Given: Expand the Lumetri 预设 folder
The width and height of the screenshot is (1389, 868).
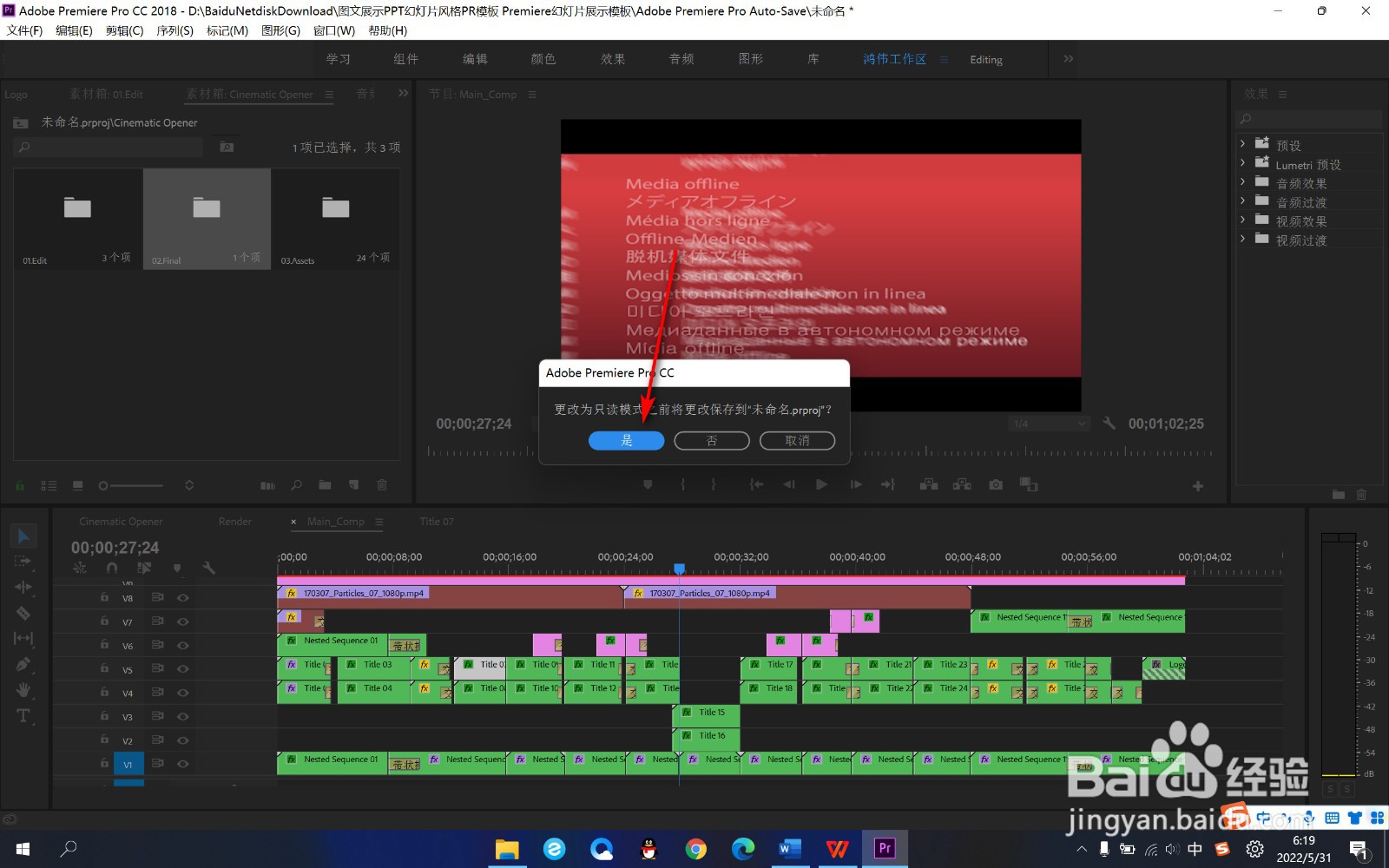Looking at the screenshot, I should tap(1242, 163).
